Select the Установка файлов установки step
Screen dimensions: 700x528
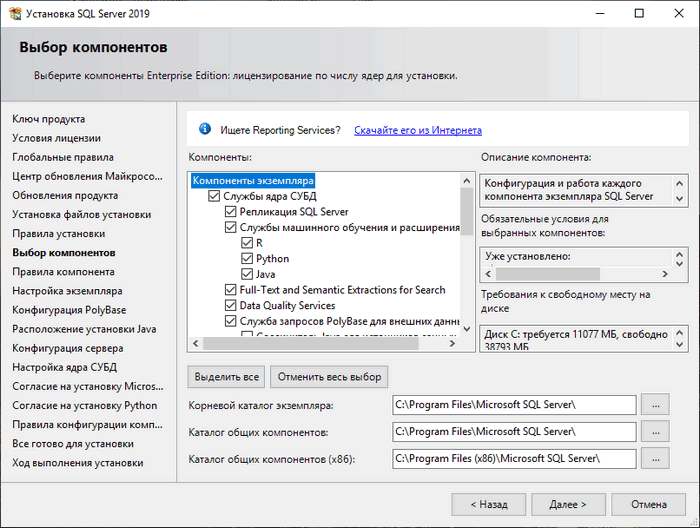point(82,215)
